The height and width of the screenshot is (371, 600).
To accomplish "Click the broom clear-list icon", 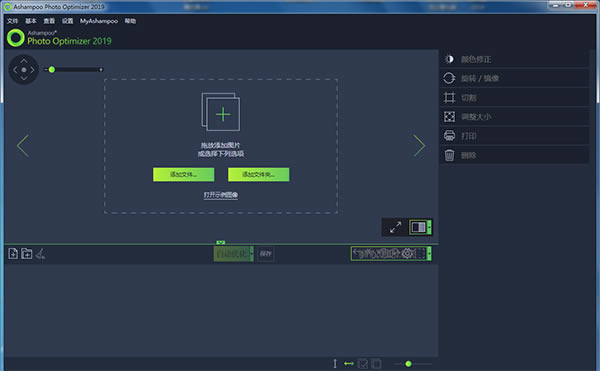I will (x=41, y=254).
